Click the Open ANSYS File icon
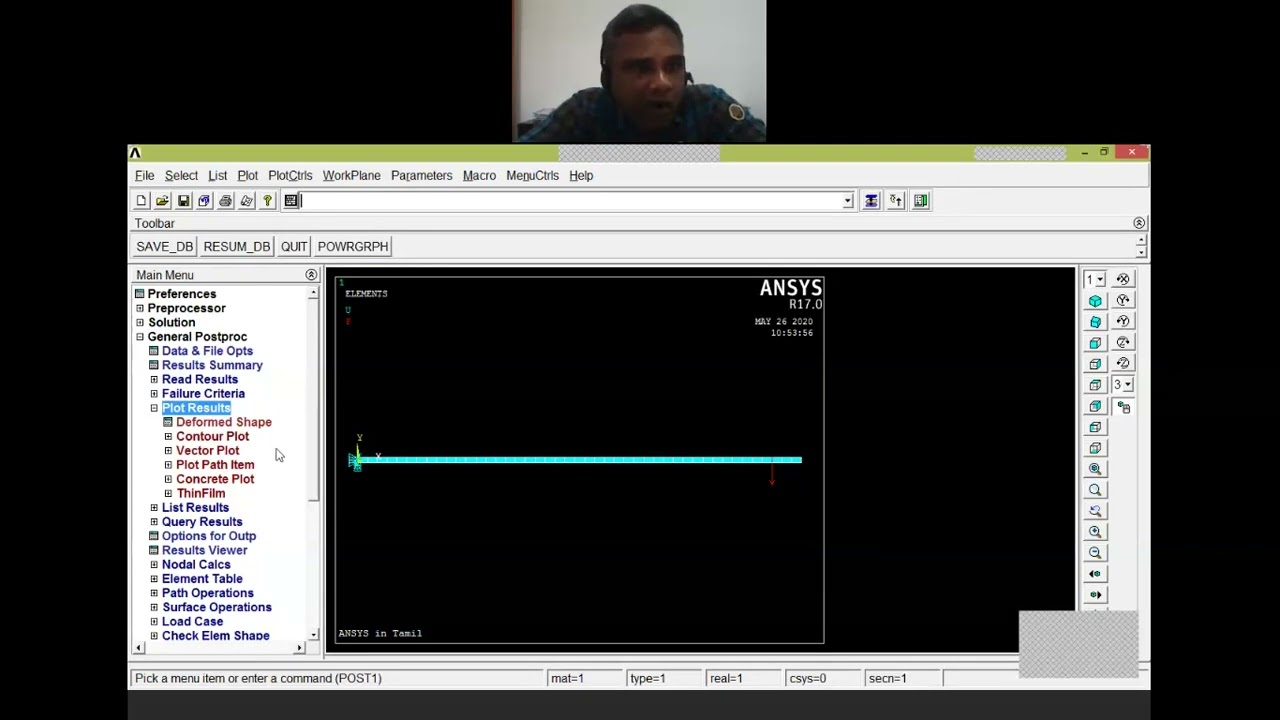Image resolution: width=1280 pixels, height=720 pixels. click(x=162, y=201)
